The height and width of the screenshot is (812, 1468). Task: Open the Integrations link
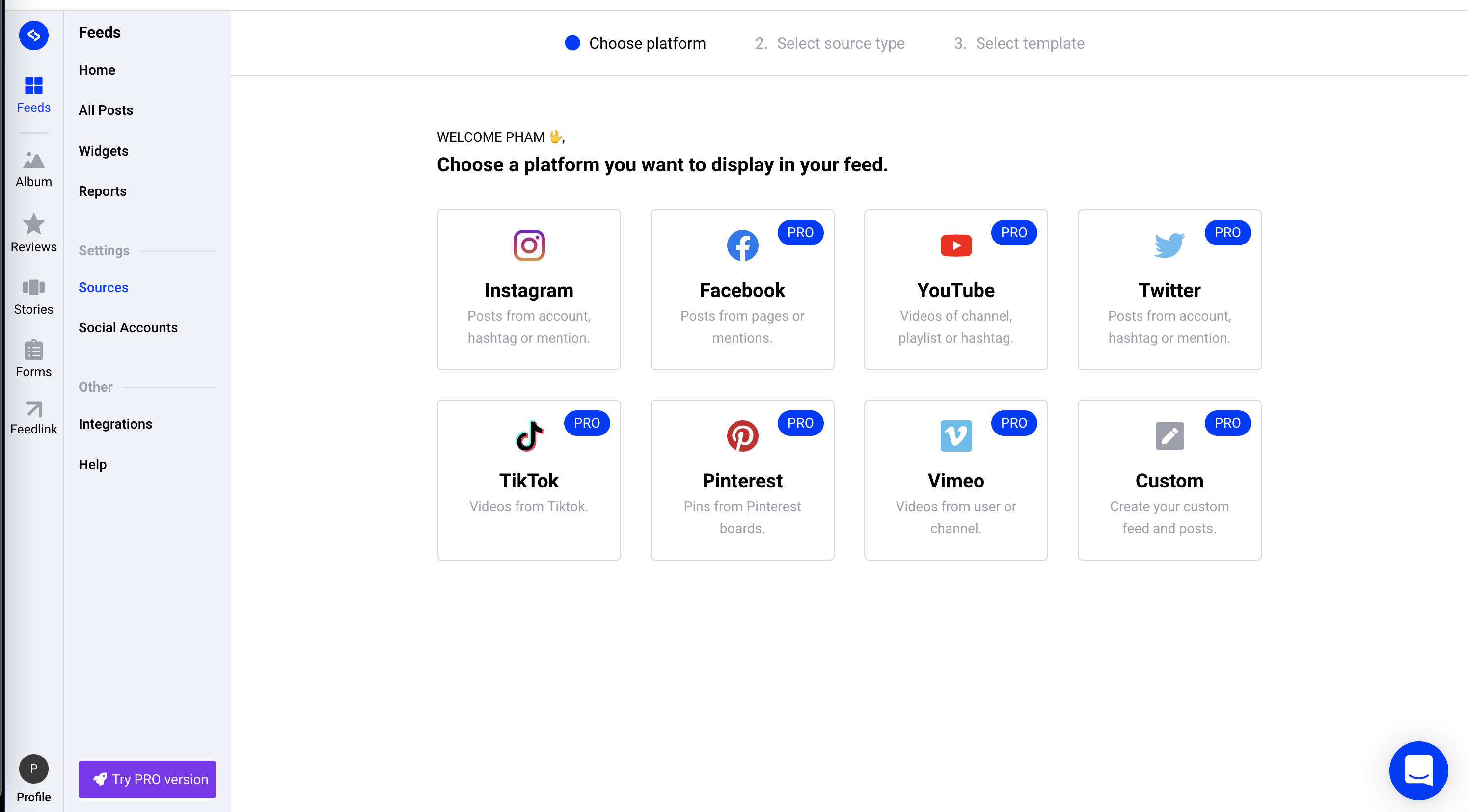[115, 424]
